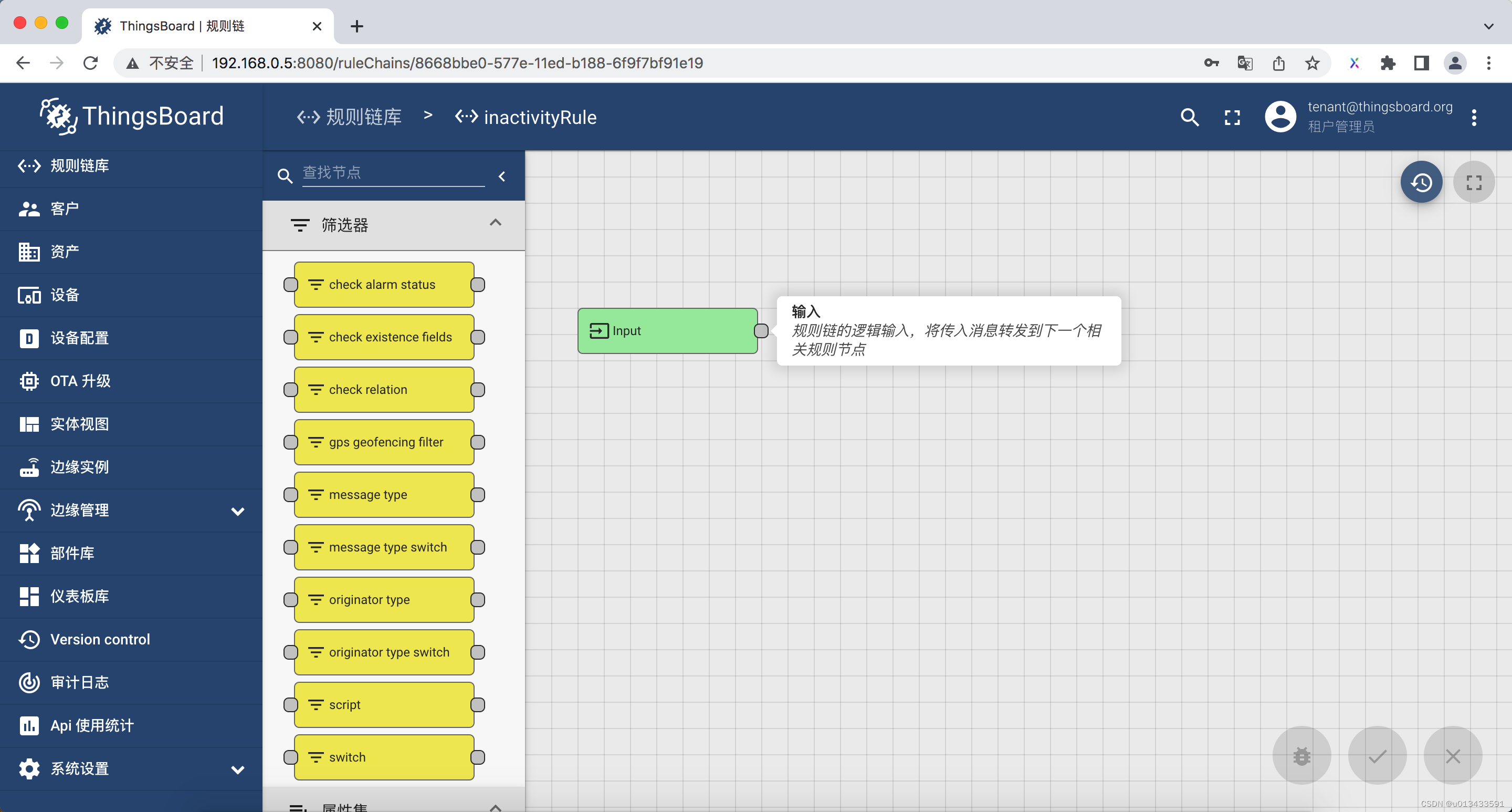The width and height of the screenshot is (1512, 812).
Task: Click the version history icon top right
Action: [1422, 182]
